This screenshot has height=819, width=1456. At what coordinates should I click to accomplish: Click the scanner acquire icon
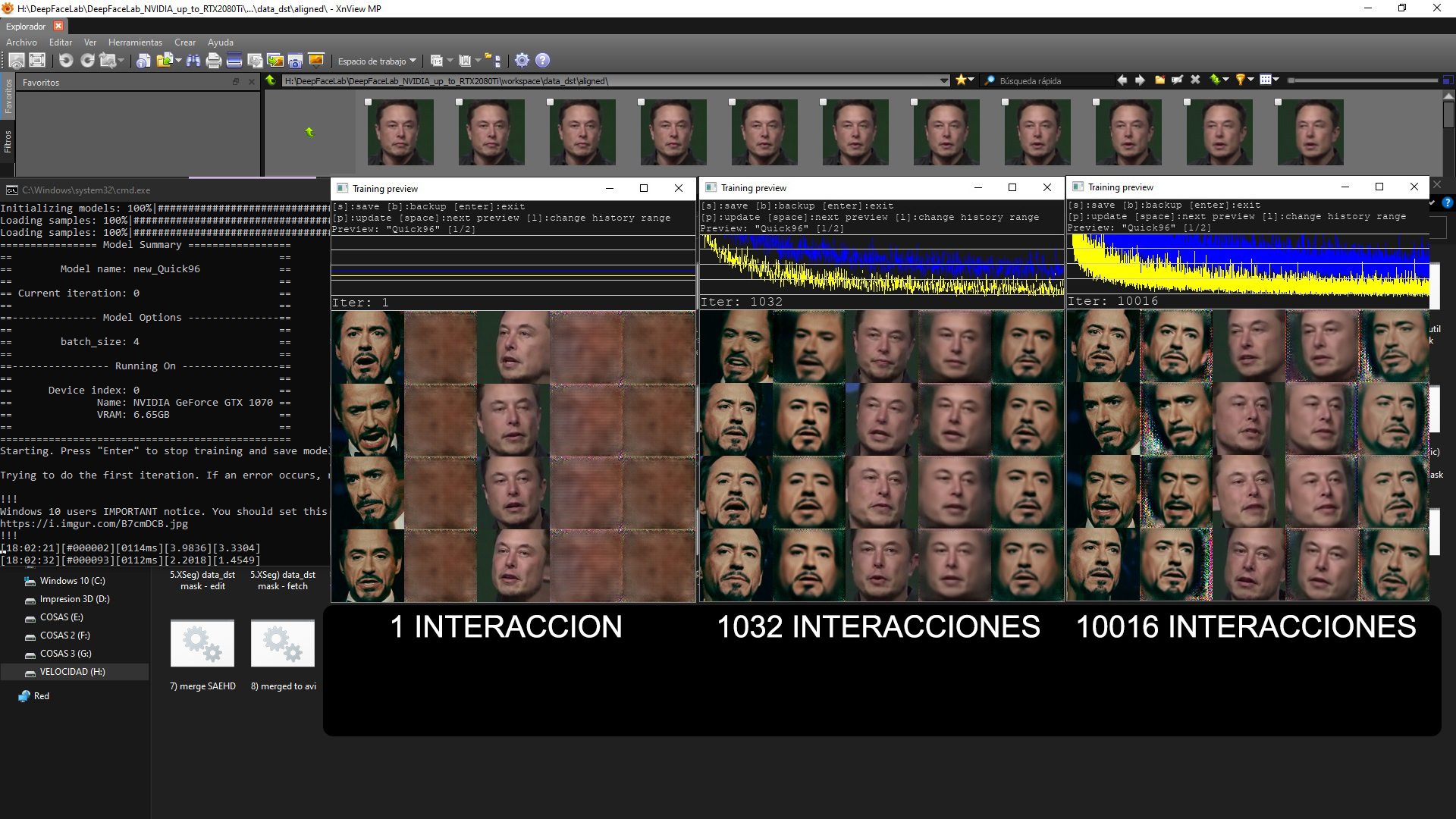pyautogui.click(x=234, y=60)
